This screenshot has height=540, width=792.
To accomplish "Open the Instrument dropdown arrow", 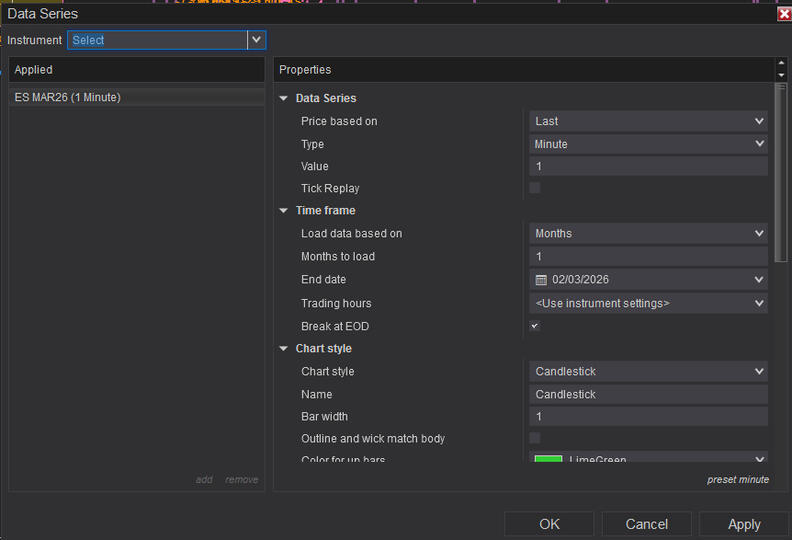I will pyautogui.click(x=257, y=40).
